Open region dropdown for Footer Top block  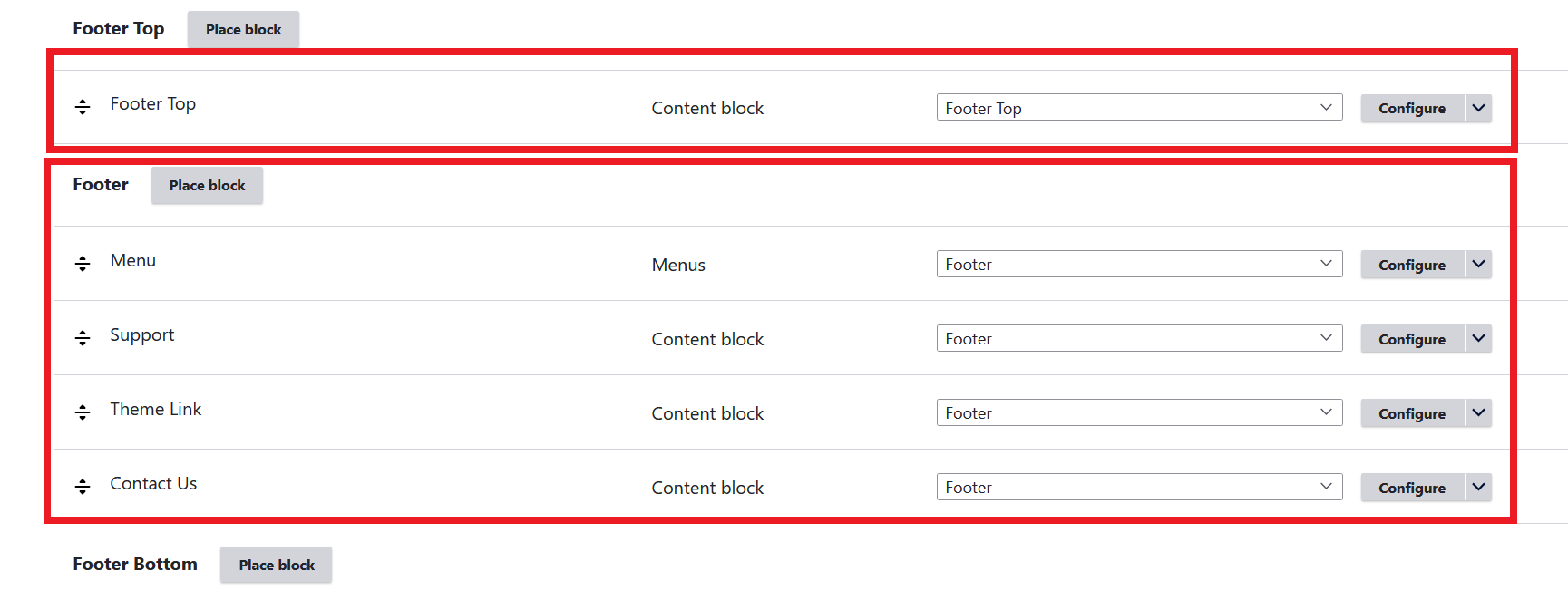[x=1138, y=108]
